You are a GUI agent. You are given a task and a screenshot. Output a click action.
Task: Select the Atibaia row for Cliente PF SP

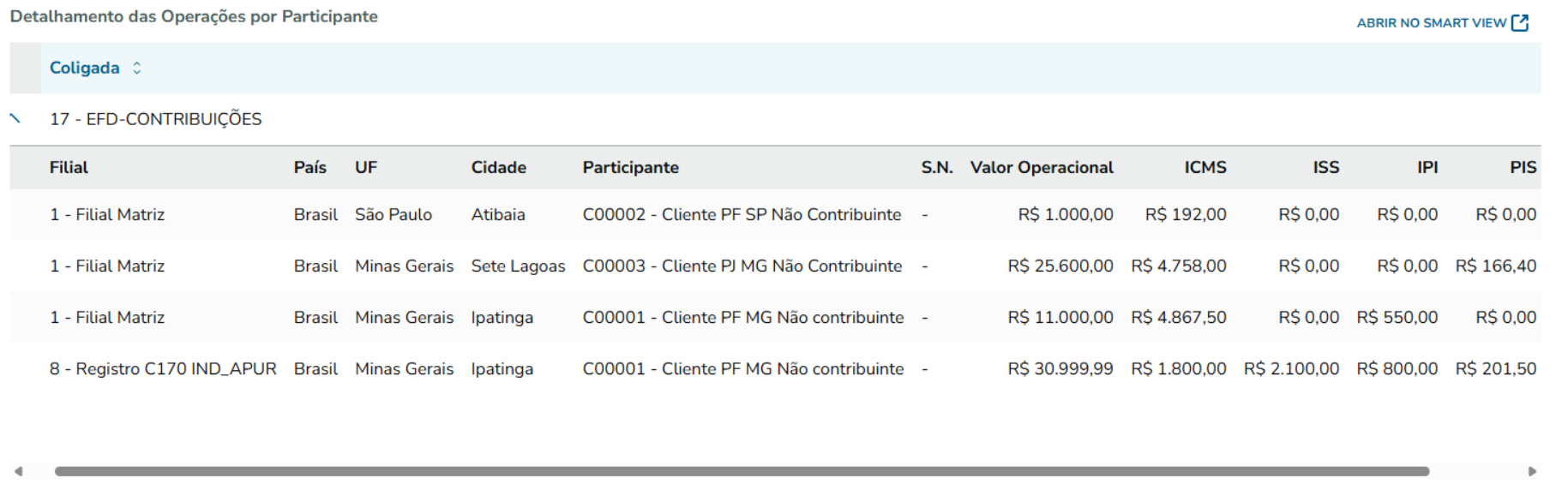497,214
